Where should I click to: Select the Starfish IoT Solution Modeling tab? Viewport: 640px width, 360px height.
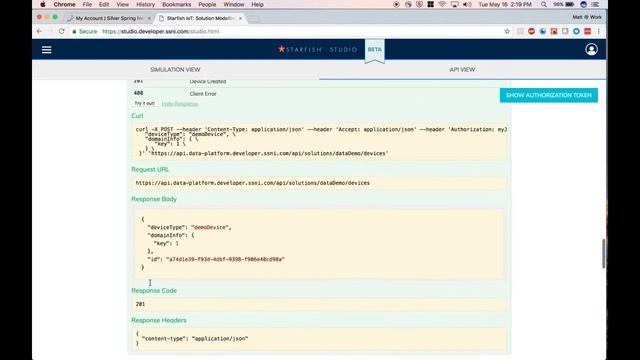200,18
